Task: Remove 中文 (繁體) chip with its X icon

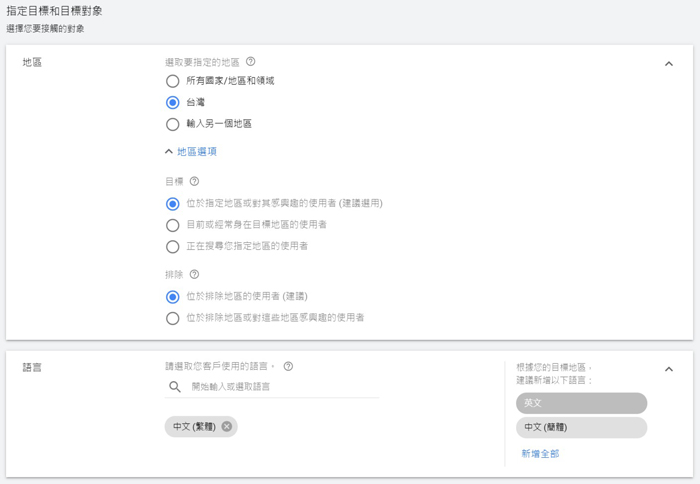Action: pos(227,427)
